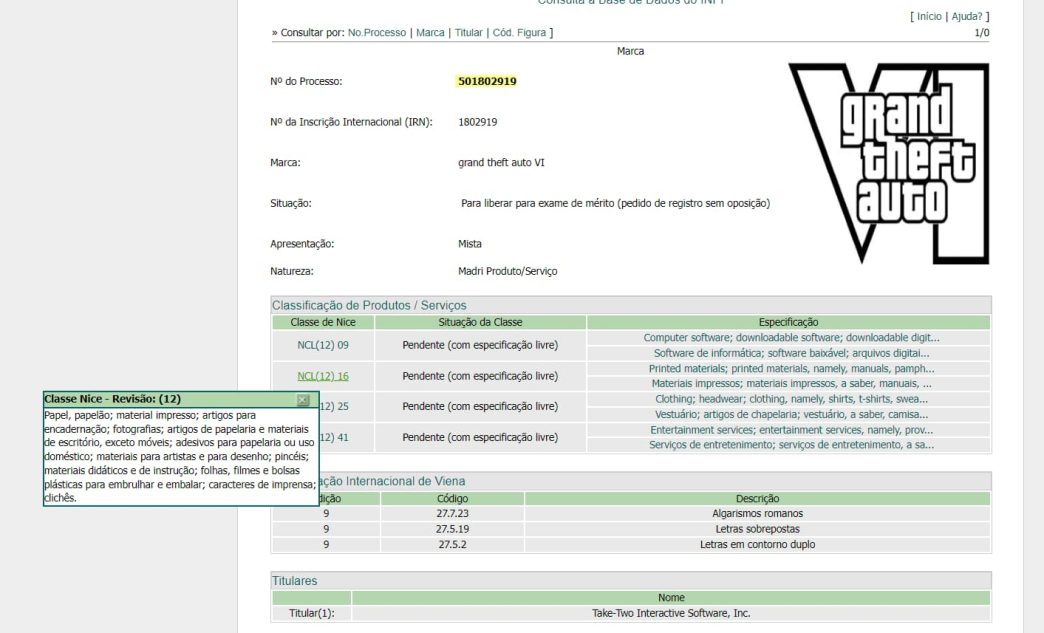Search by Cód. Figura link

click(x=519, y=33)
